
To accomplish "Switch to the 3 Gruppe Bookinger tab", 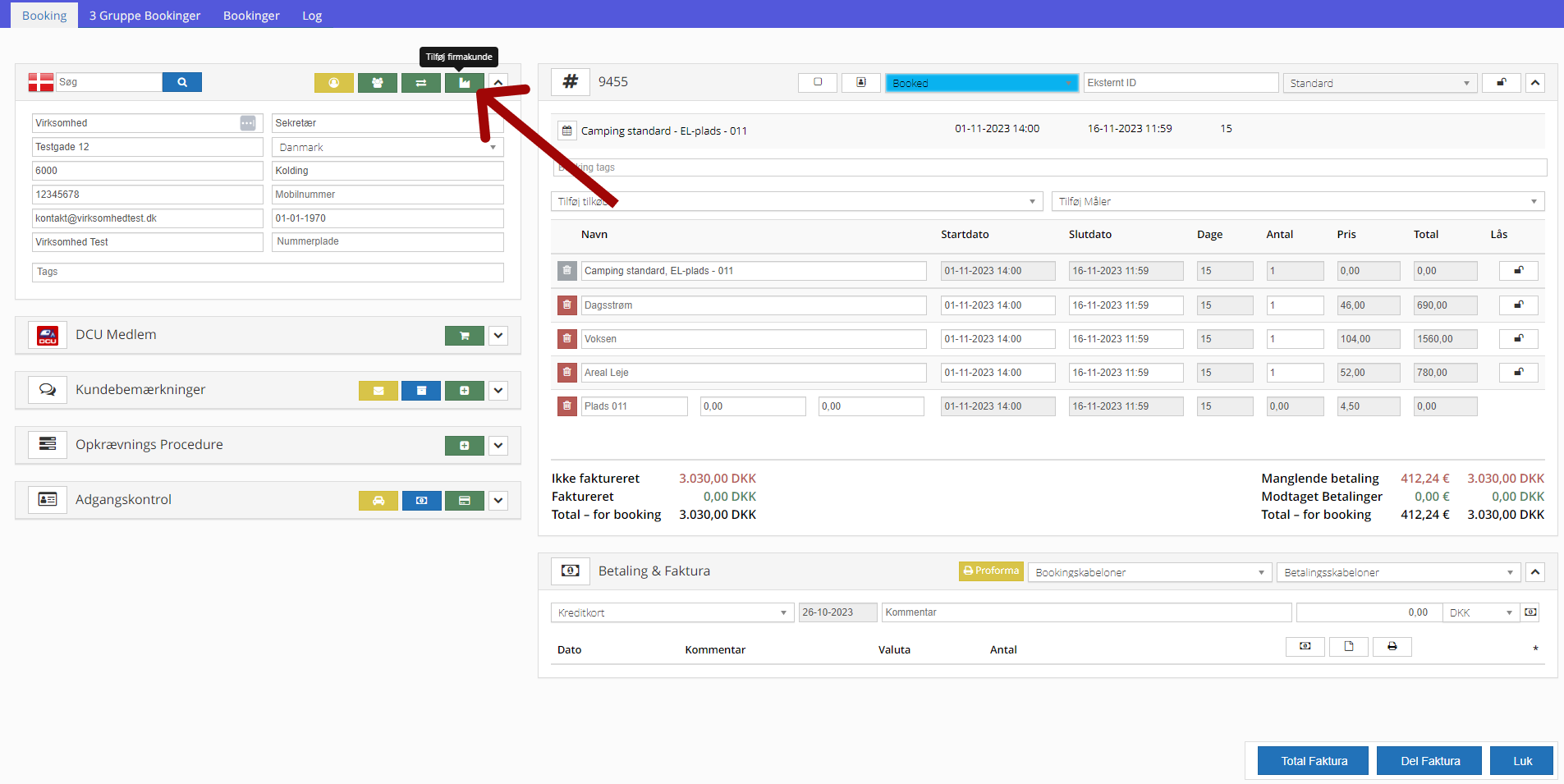I will point(144,16).
